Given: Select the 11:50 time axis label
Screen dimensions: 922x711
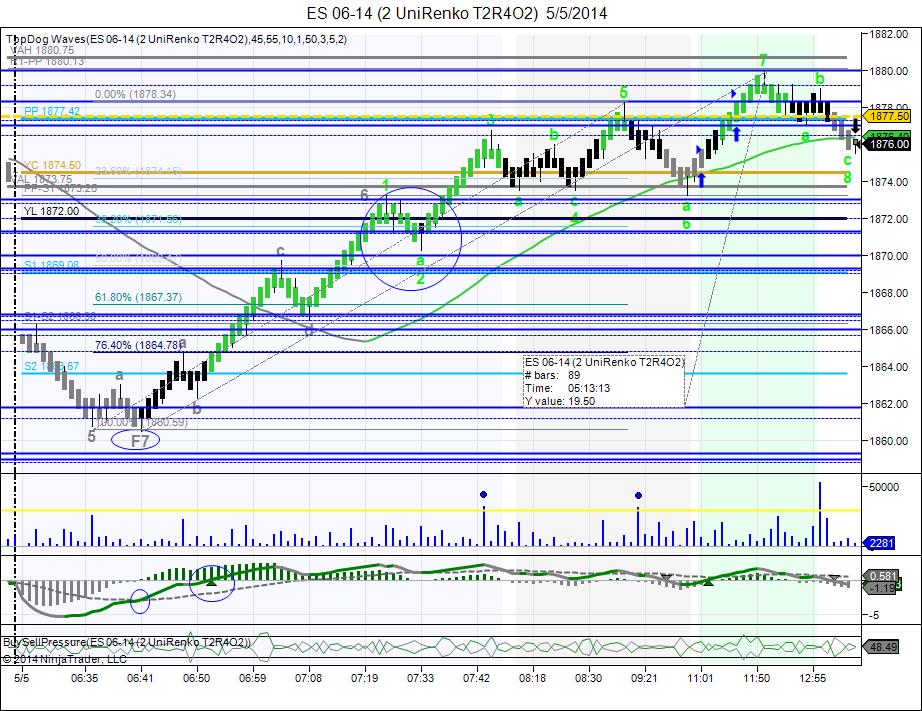Looking at the screenshot, I should click(x=756, y=678).
